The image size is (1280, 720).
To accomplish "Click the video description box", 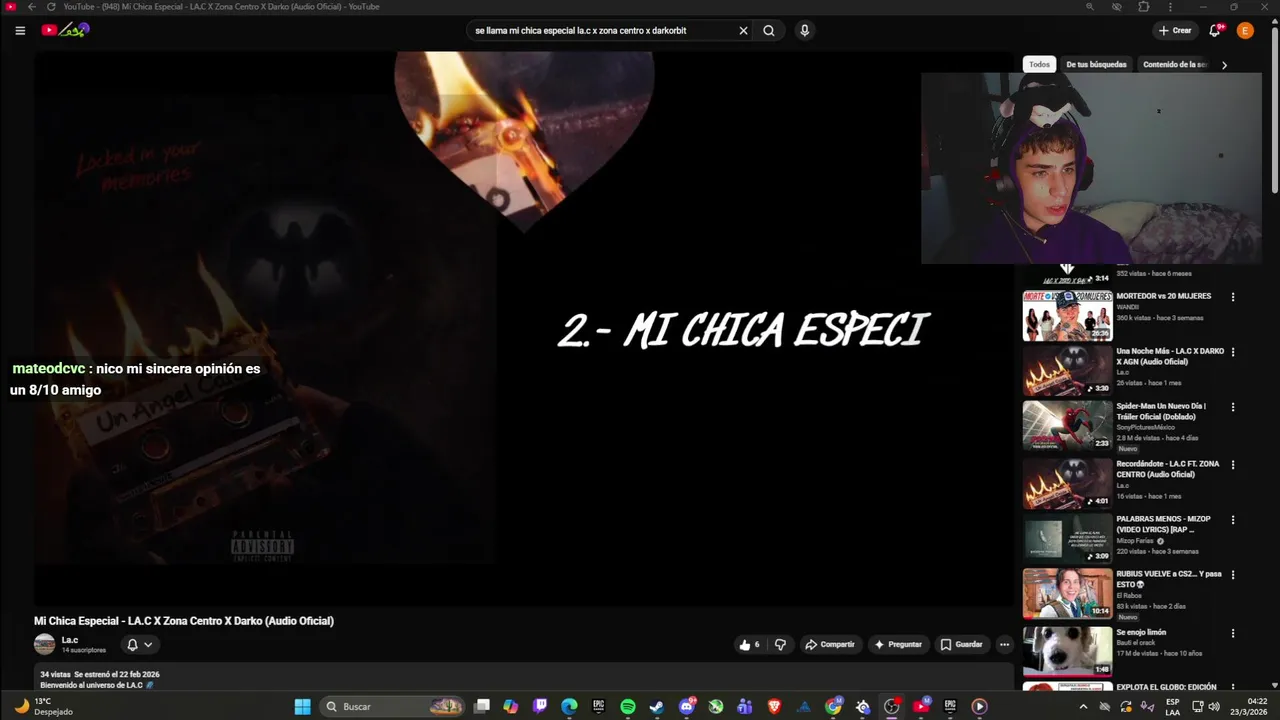I will pyautogui.click(x=524, y=678).
